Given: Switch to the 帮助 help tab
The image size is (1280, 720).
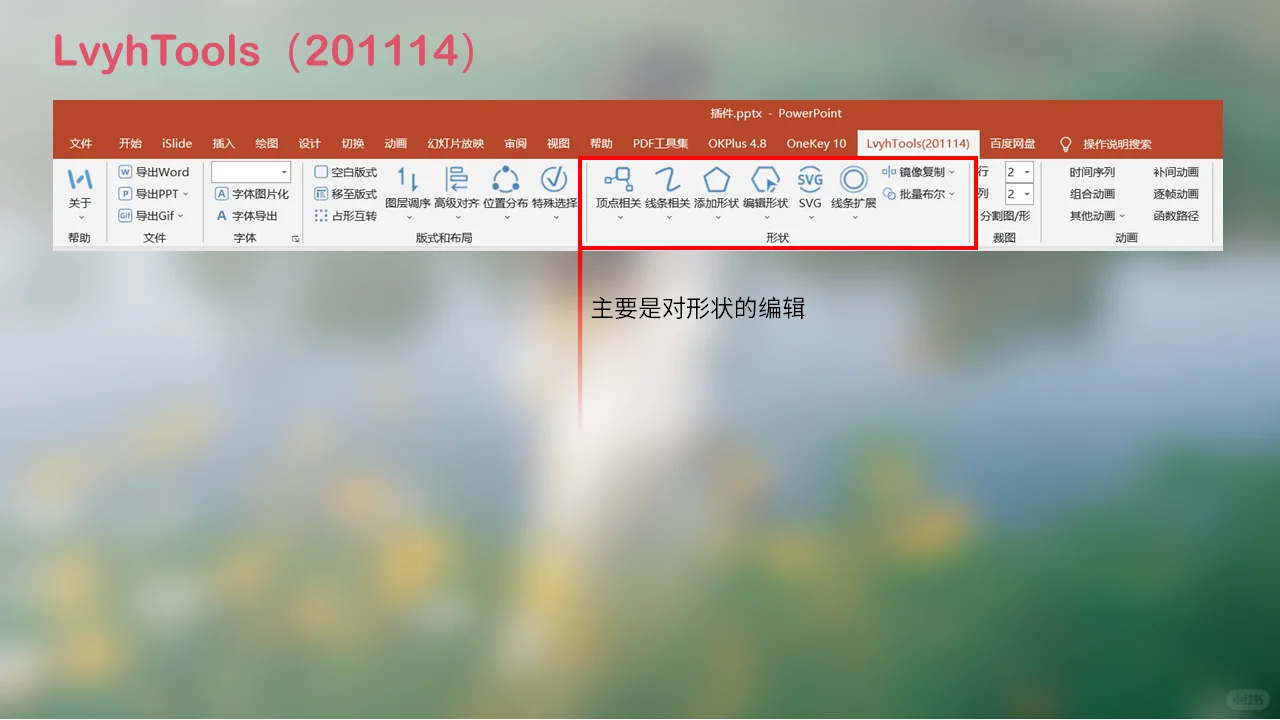Looking at the screenshot, I should [x=601, y=144].
